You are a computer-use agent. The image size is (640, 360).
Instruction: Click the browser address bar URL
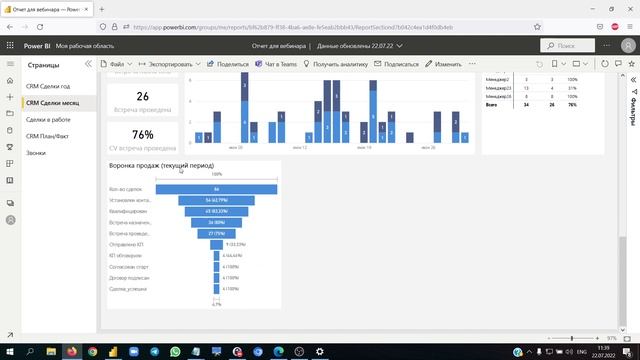point(293,27)
